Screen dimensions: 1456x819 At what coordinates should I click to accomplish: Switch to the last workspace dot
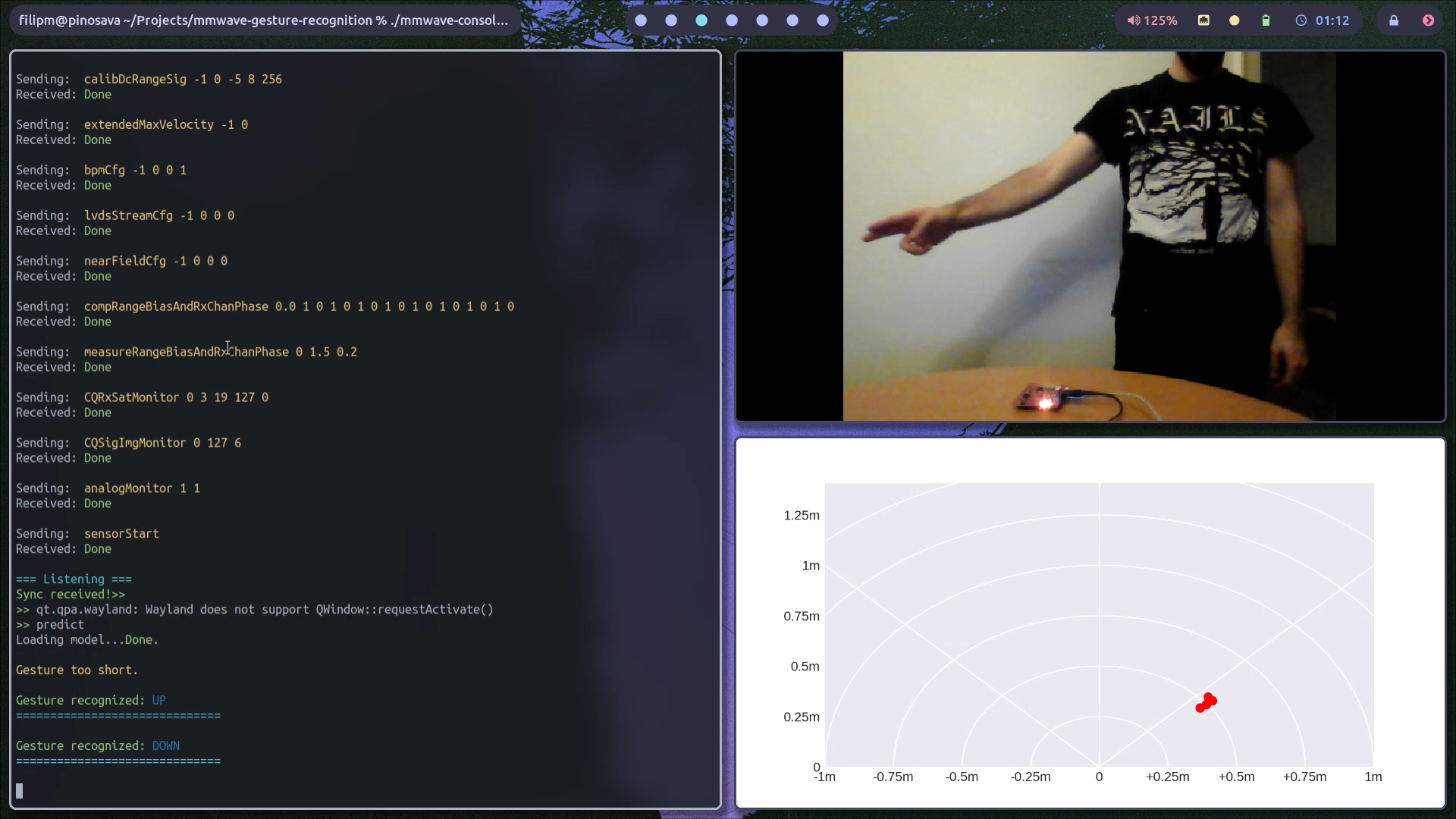[823, 20]
